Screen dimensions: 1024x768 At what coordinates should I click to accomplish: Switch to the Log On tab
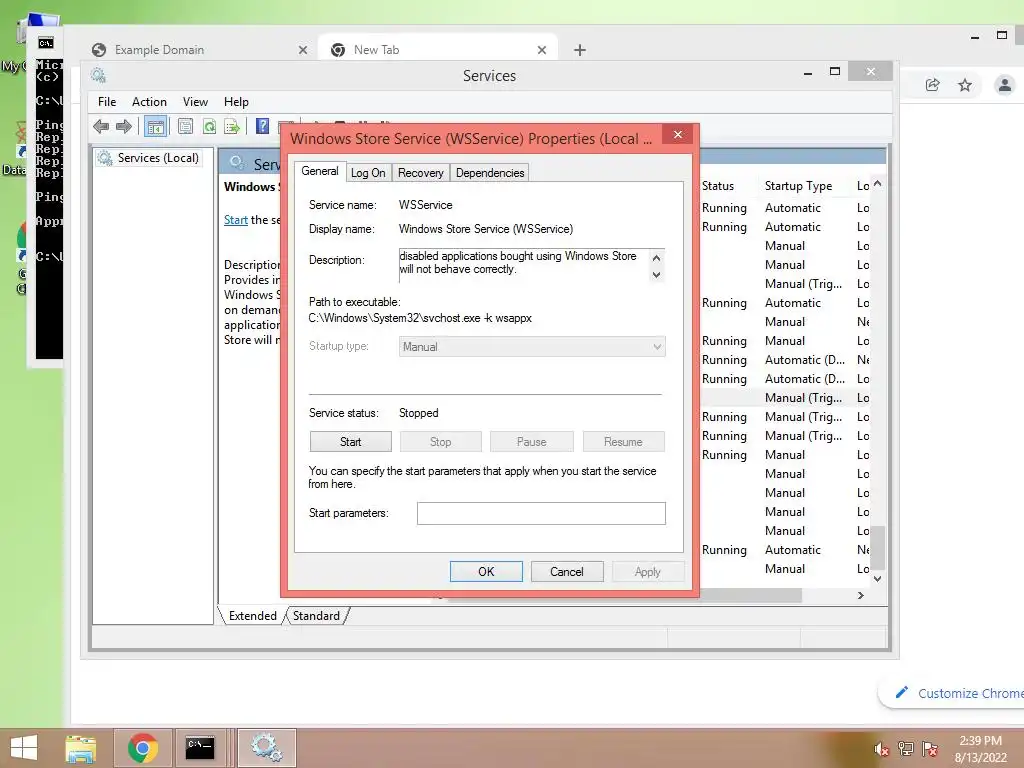(368, 173)
